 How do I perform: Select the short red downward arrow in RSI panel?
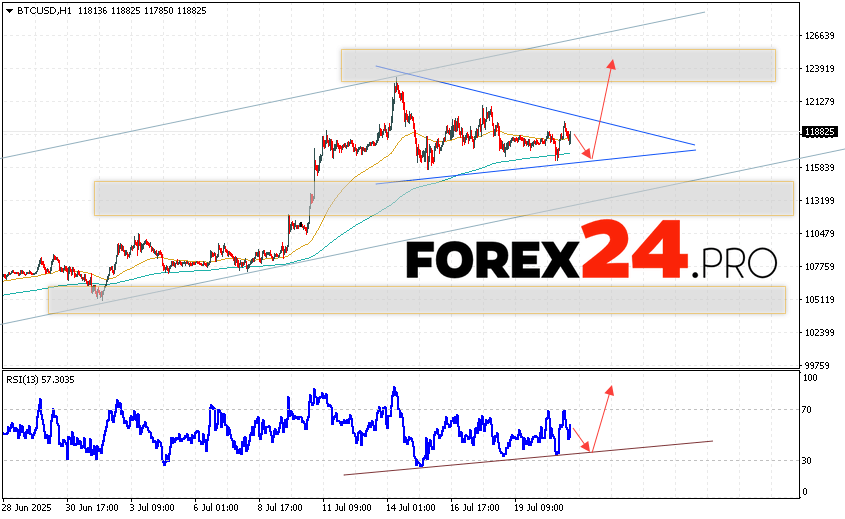pyautogui.click(x=581, y=438)
